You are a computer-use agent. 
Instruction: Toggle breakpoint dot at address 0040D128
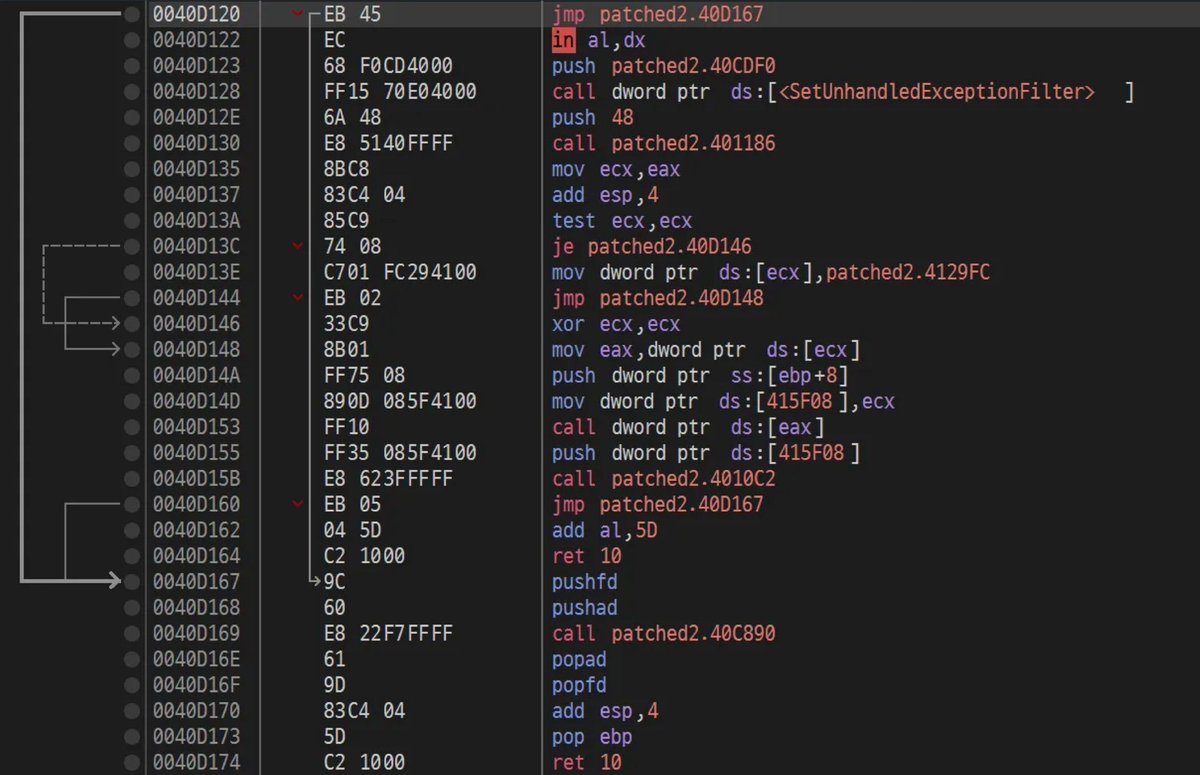132,92
